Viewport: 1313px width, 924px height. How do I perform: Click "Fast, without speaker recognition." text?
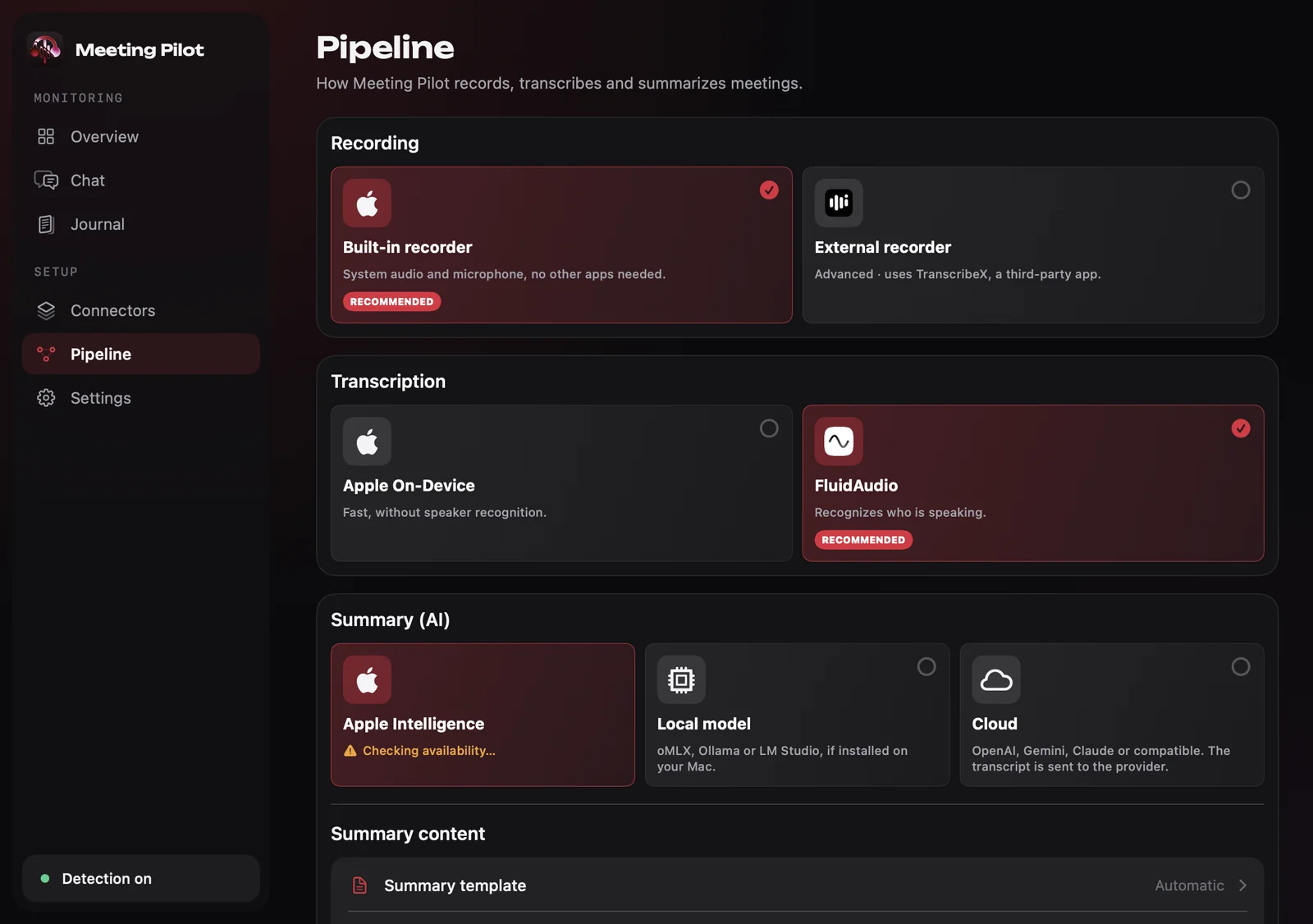point(445,513)
